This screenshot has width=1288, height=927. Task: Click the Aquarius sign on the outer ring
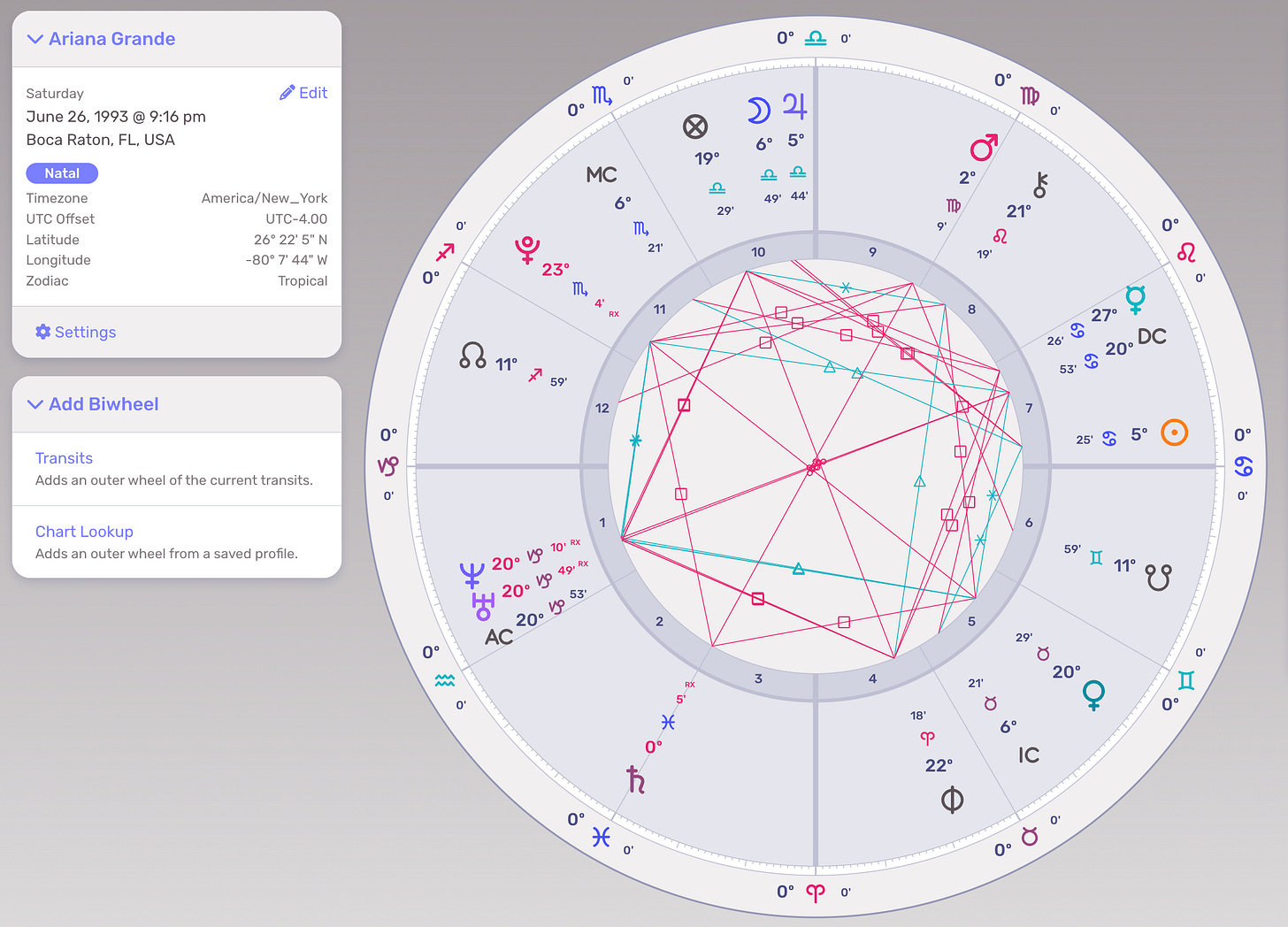point(445,680)
